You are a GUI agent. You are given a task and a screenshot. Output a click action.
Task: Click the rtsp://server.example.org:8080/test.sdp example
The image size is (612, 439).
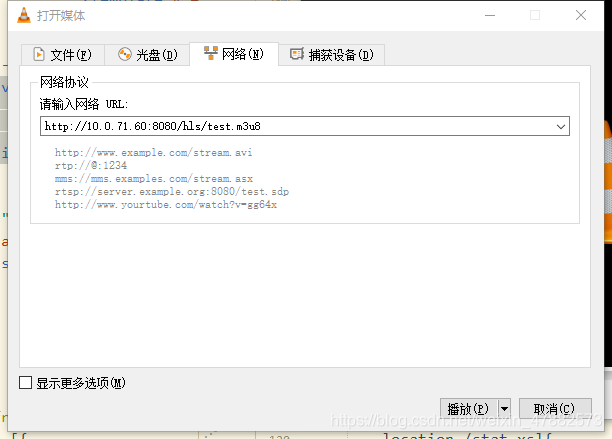click(x=172, y=192)
